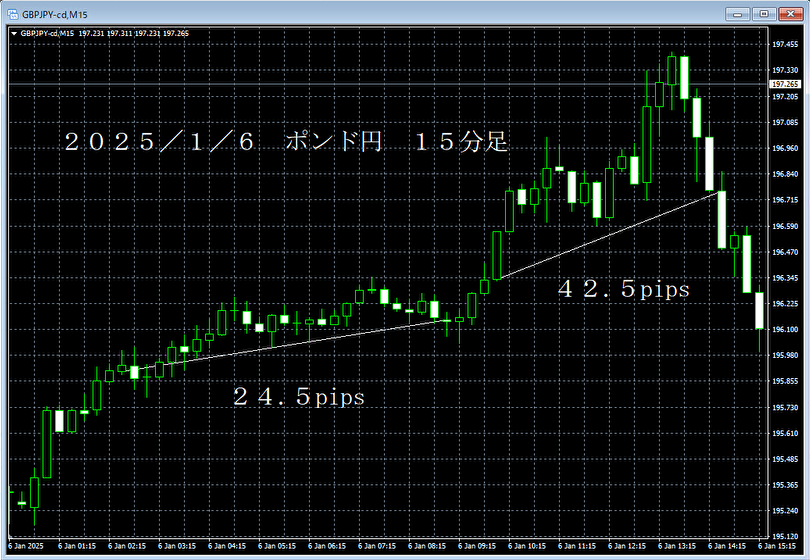810x560 pixels.
Task: Click time axis label 6 Jan 03:15
Action: coord(177,546)
